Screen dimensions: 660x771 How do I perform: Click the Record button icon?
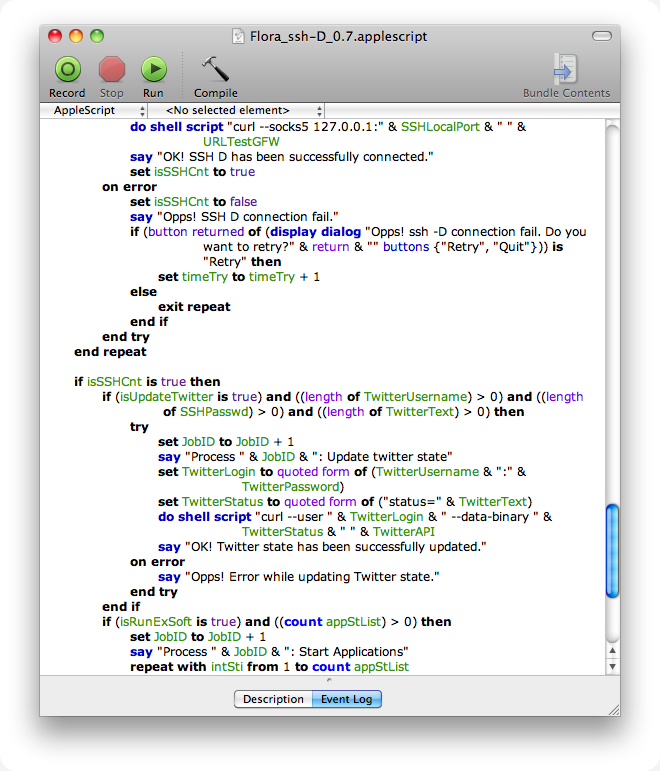68,69
